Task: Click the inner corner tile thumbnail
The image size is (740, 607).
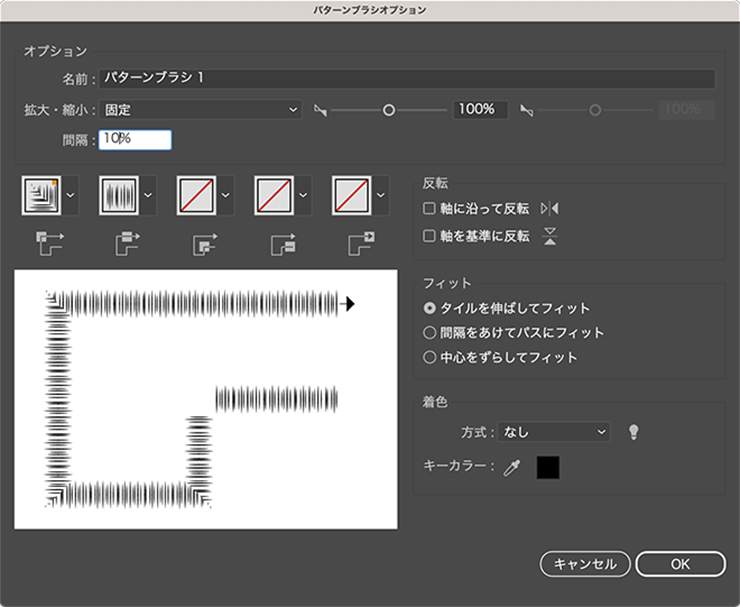Action: (196, 195)
